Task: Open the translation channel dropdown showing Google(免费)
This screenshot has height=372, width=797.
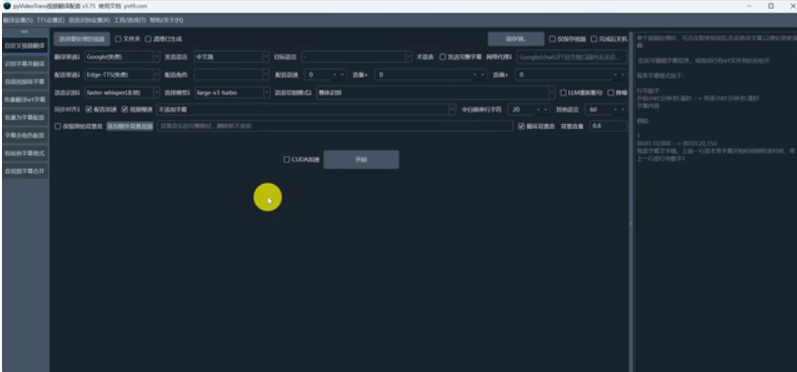Action: point(122,57)
